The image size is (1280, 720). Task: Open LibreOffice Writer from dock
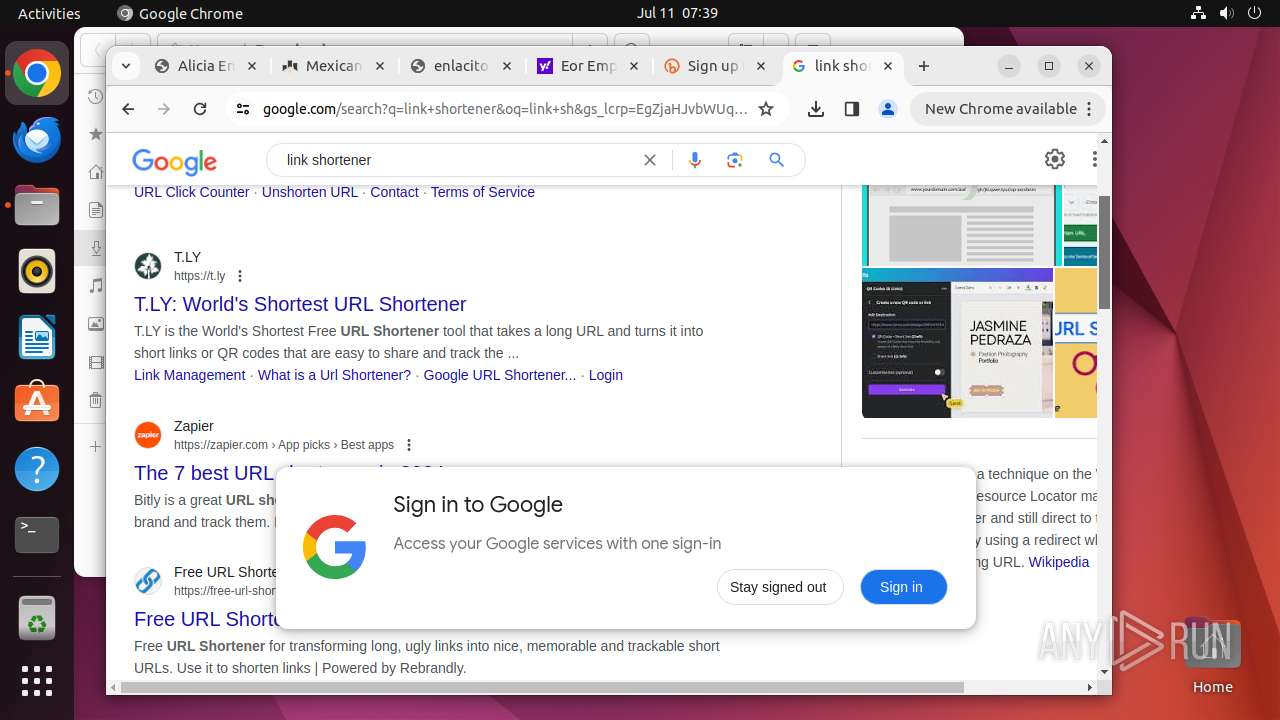point(37,338)
